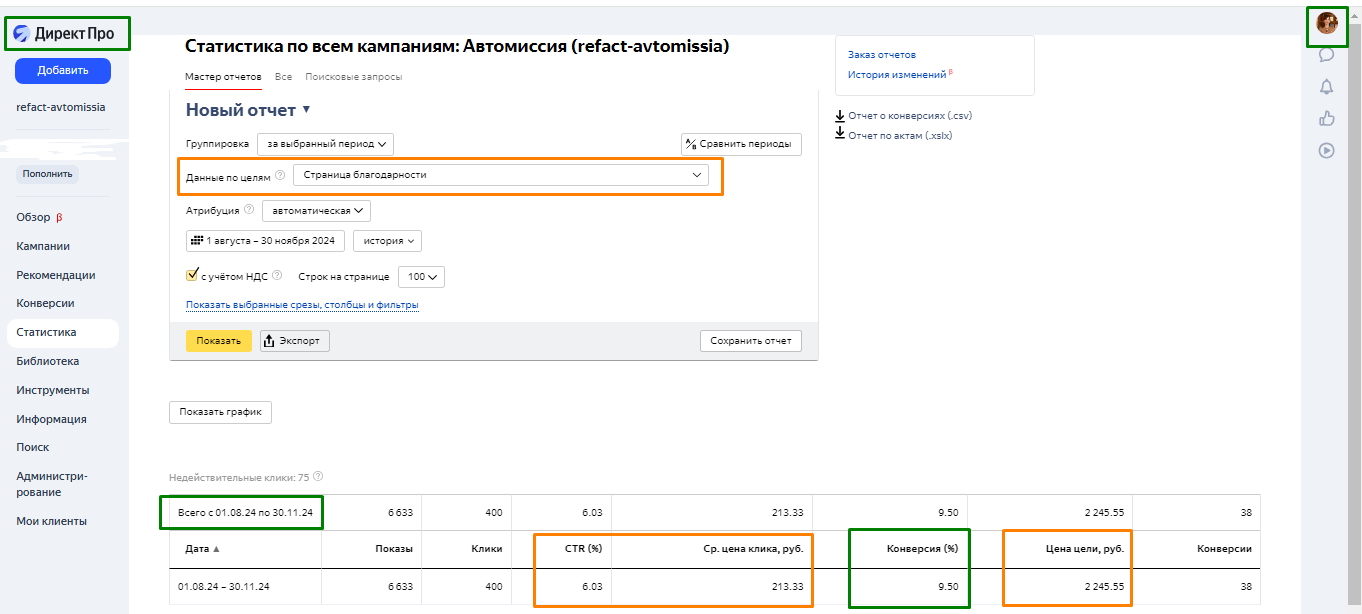Click help icon beside Недействительные клики

pos(318,477)
